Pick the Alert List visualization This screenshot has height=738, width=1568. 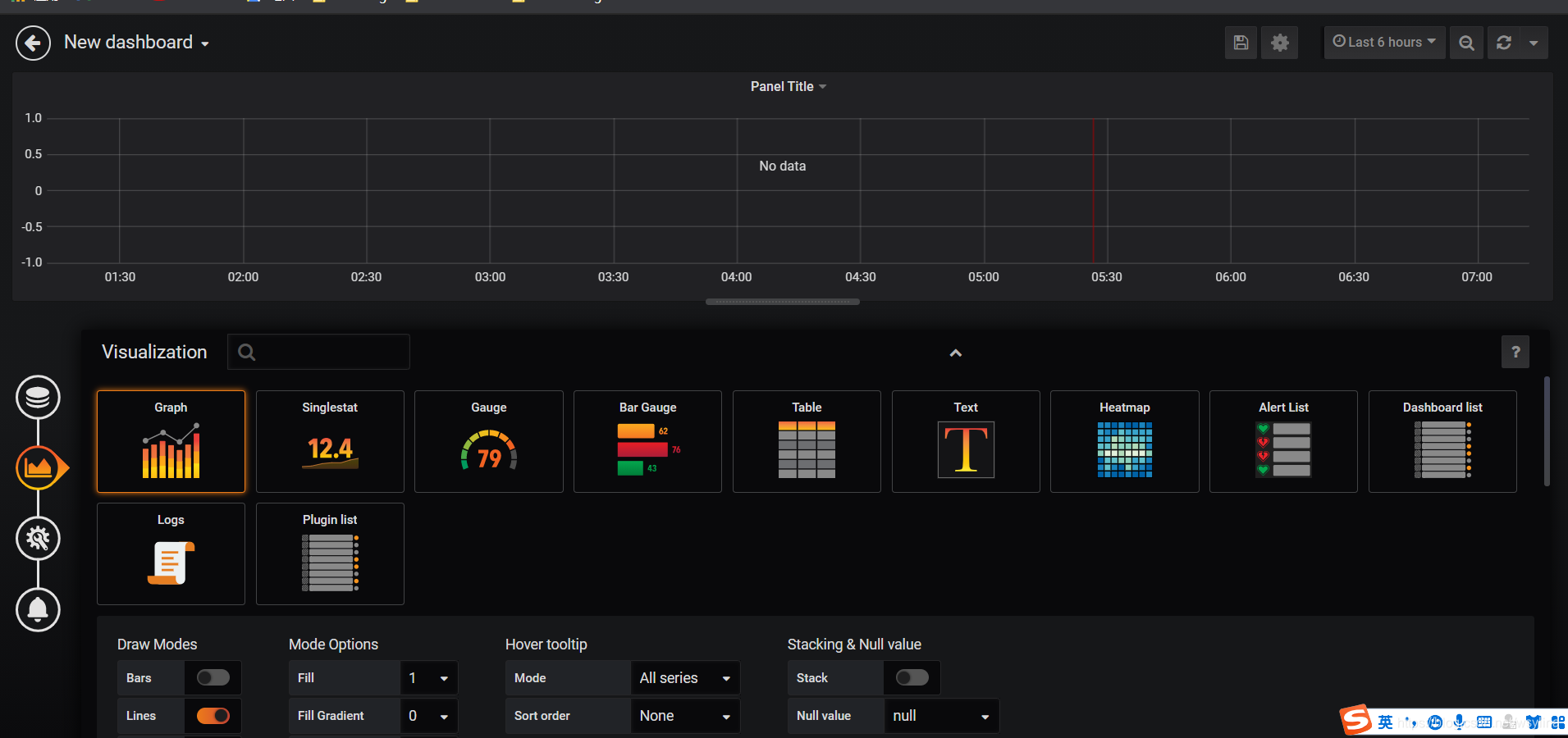1284,441
